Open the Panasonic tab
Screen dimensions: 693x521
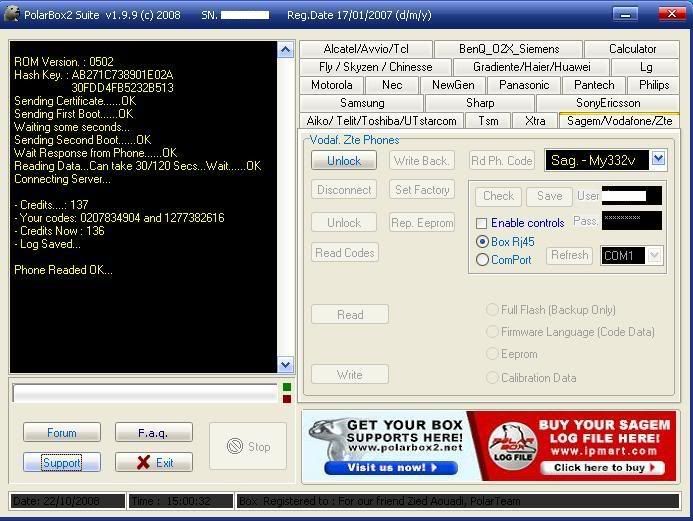click(x=524, y=85)
